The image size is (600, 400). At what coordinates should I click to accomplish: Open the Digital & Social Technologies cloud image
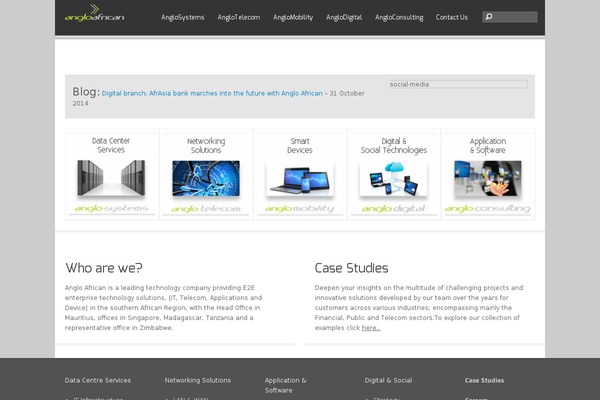click(x=393, y=178)
